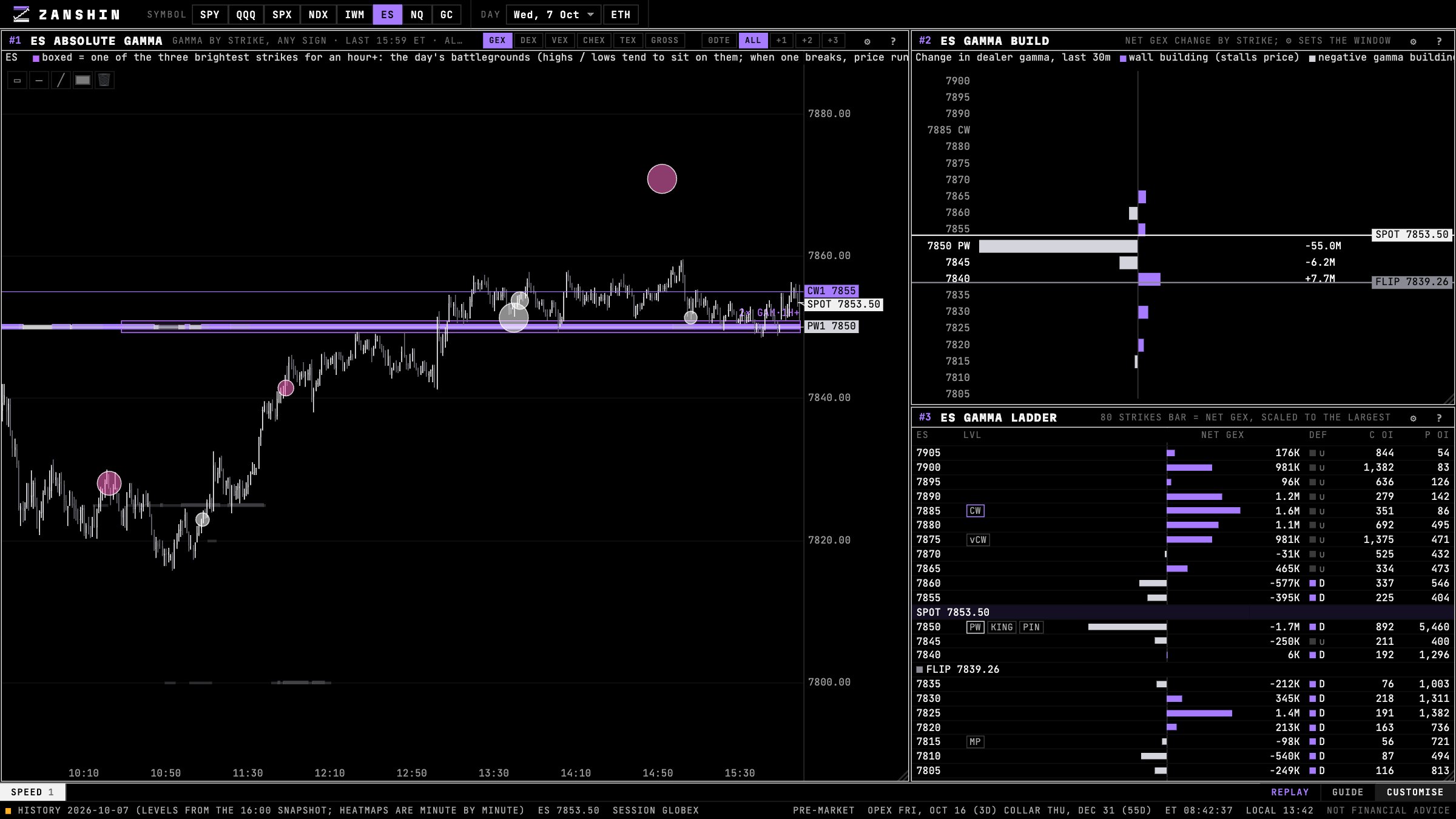Select the +3 expiry filter
Viewport: 1456px width, 819px height.
tap(833, 41)
